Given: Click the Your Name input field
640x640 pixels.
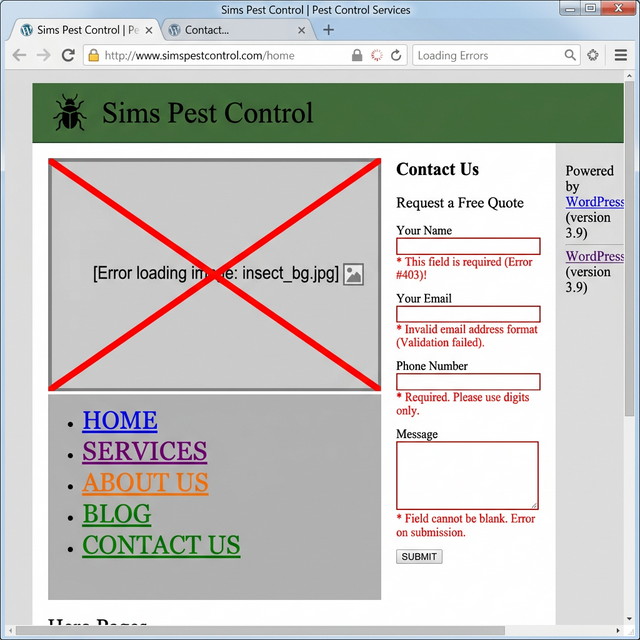Looking at the screenshot, I should [x=468, y=246].
